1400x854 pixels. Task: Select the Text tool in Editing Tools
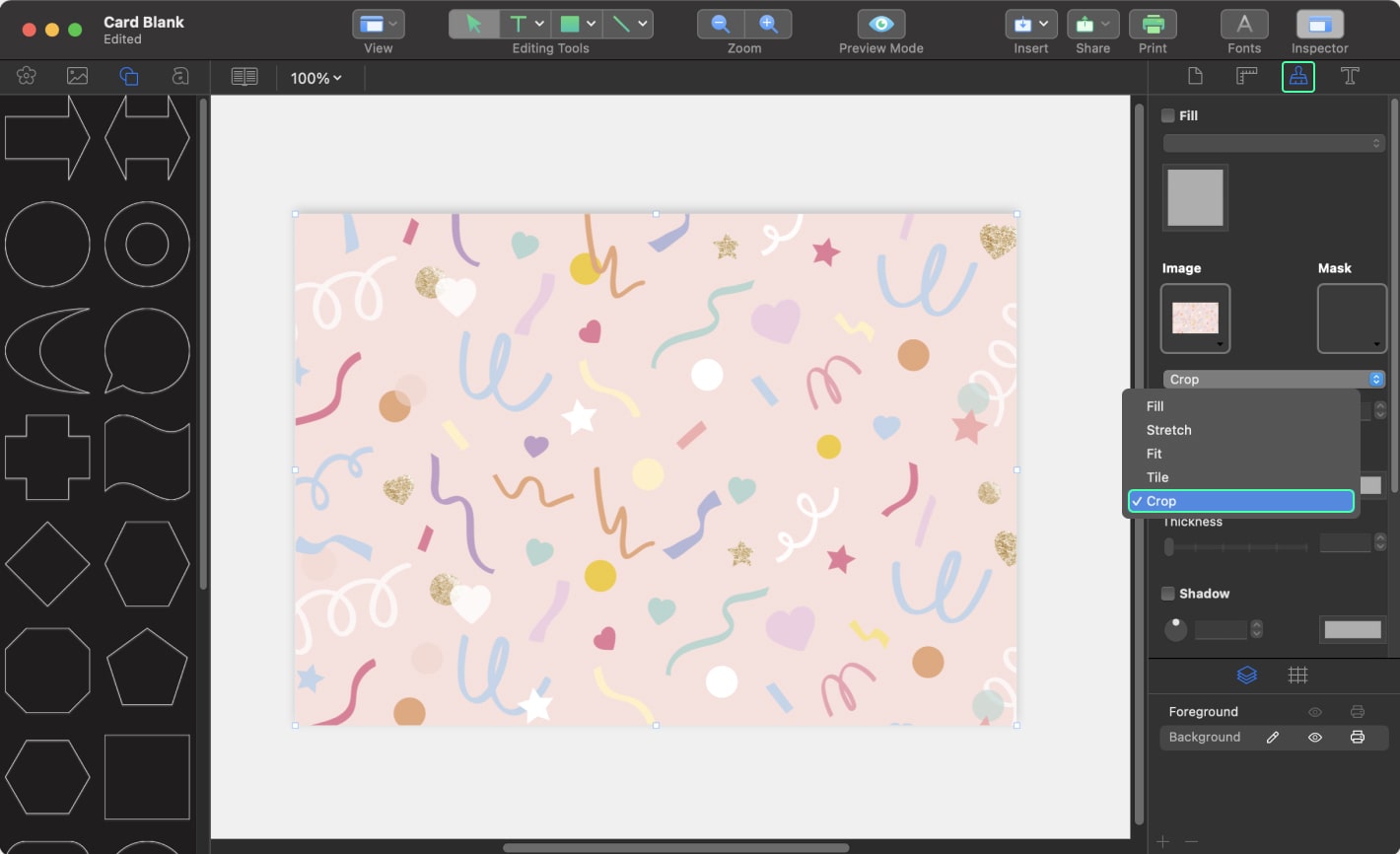coord(520,23)
